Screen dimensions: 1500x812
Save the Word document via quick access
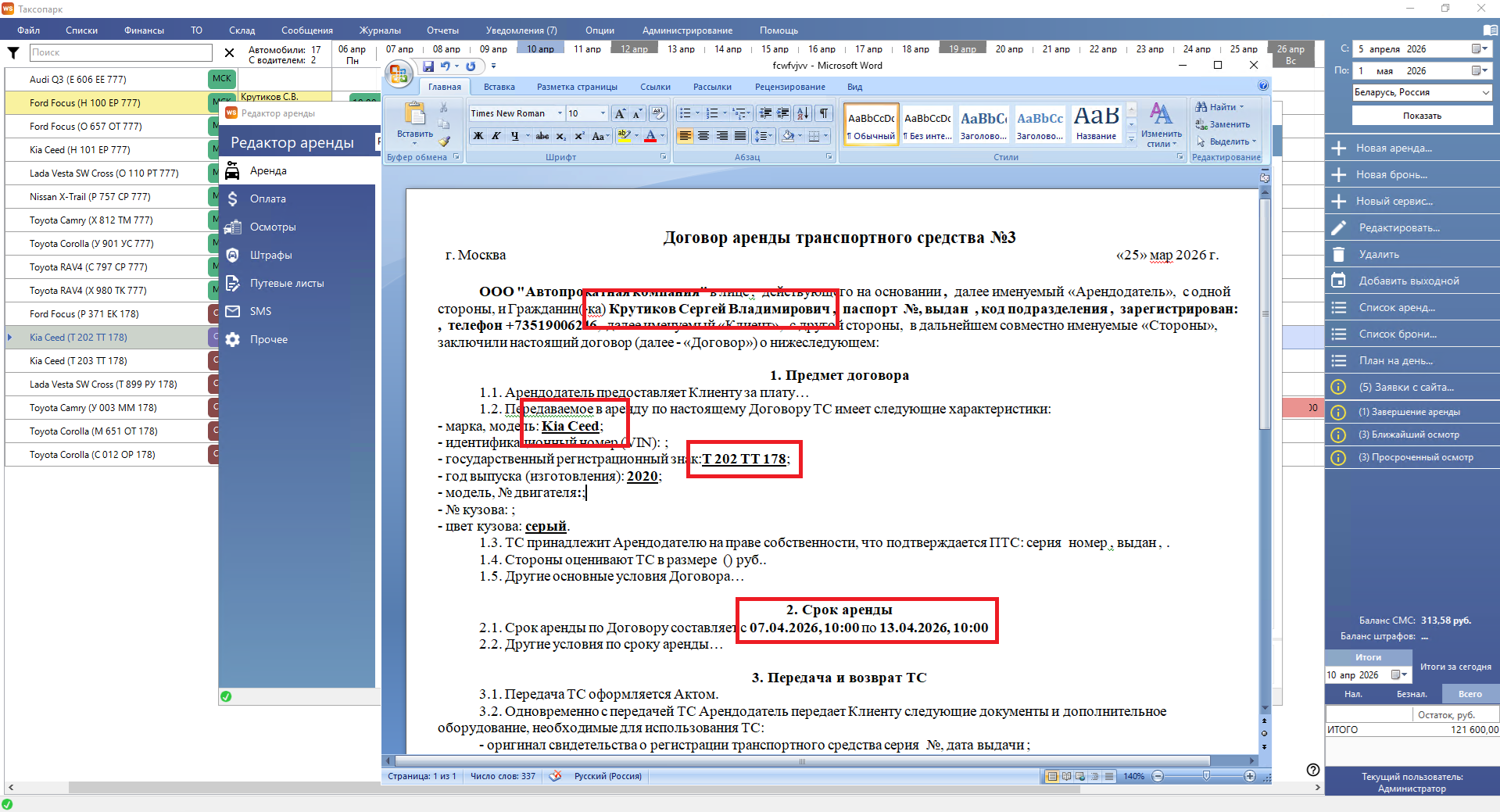[x=428, y=66]
